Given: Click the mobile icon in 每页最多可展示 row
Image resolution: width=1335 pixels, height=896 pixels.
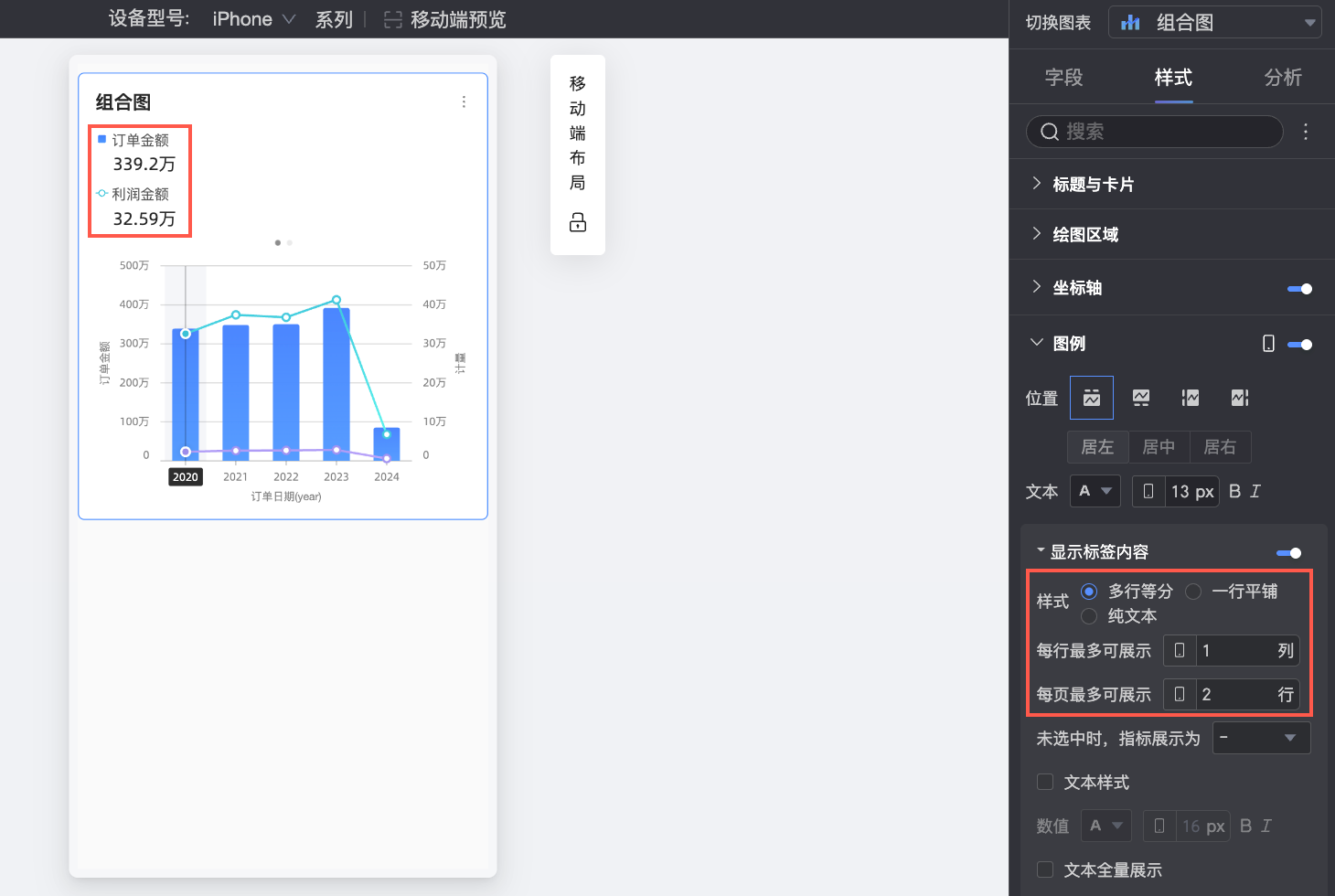Looking at the screenshot, I should (x=1180, y=694).
